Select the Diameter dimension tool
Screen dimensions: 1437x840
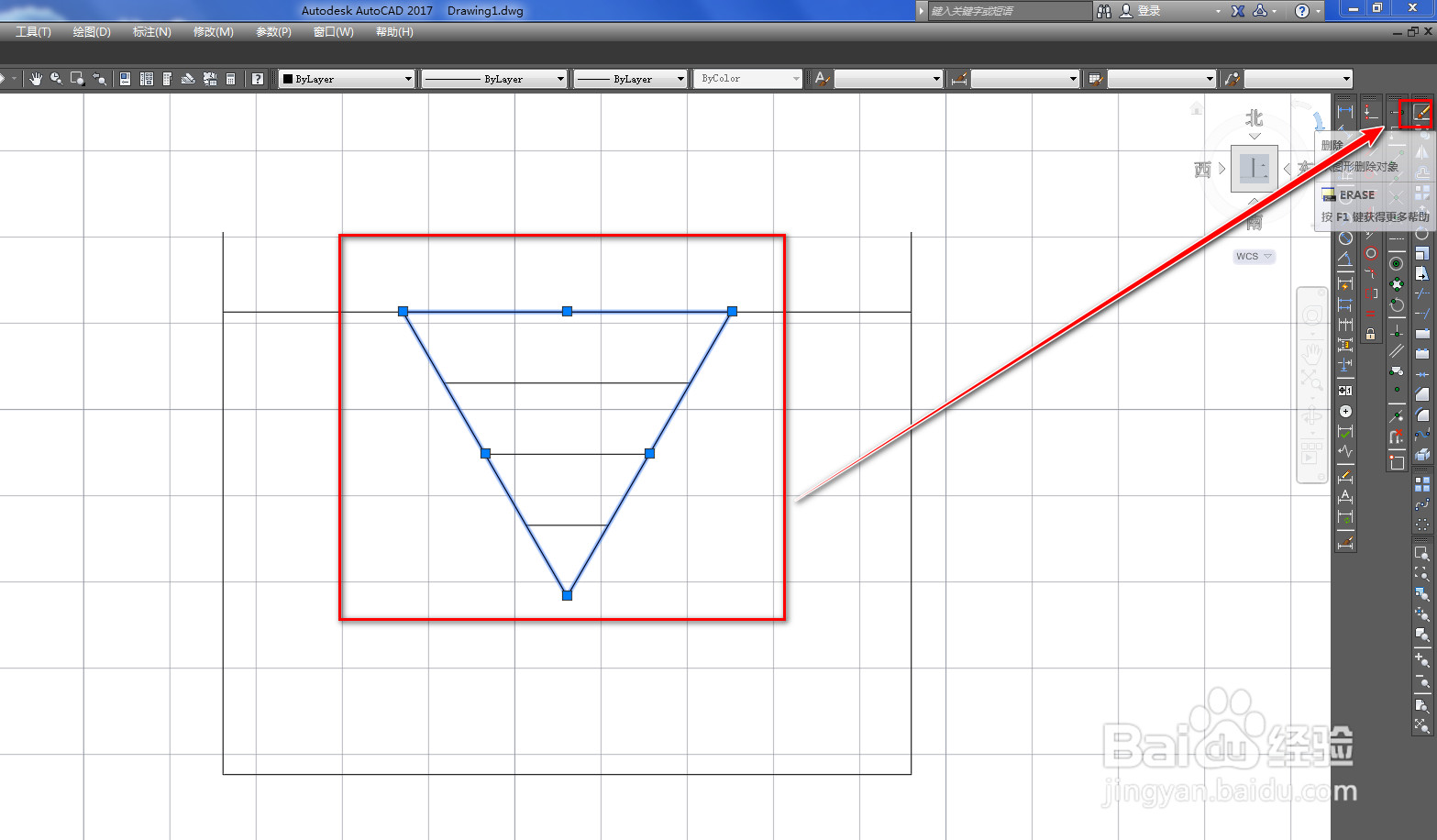coord(1345,238)
